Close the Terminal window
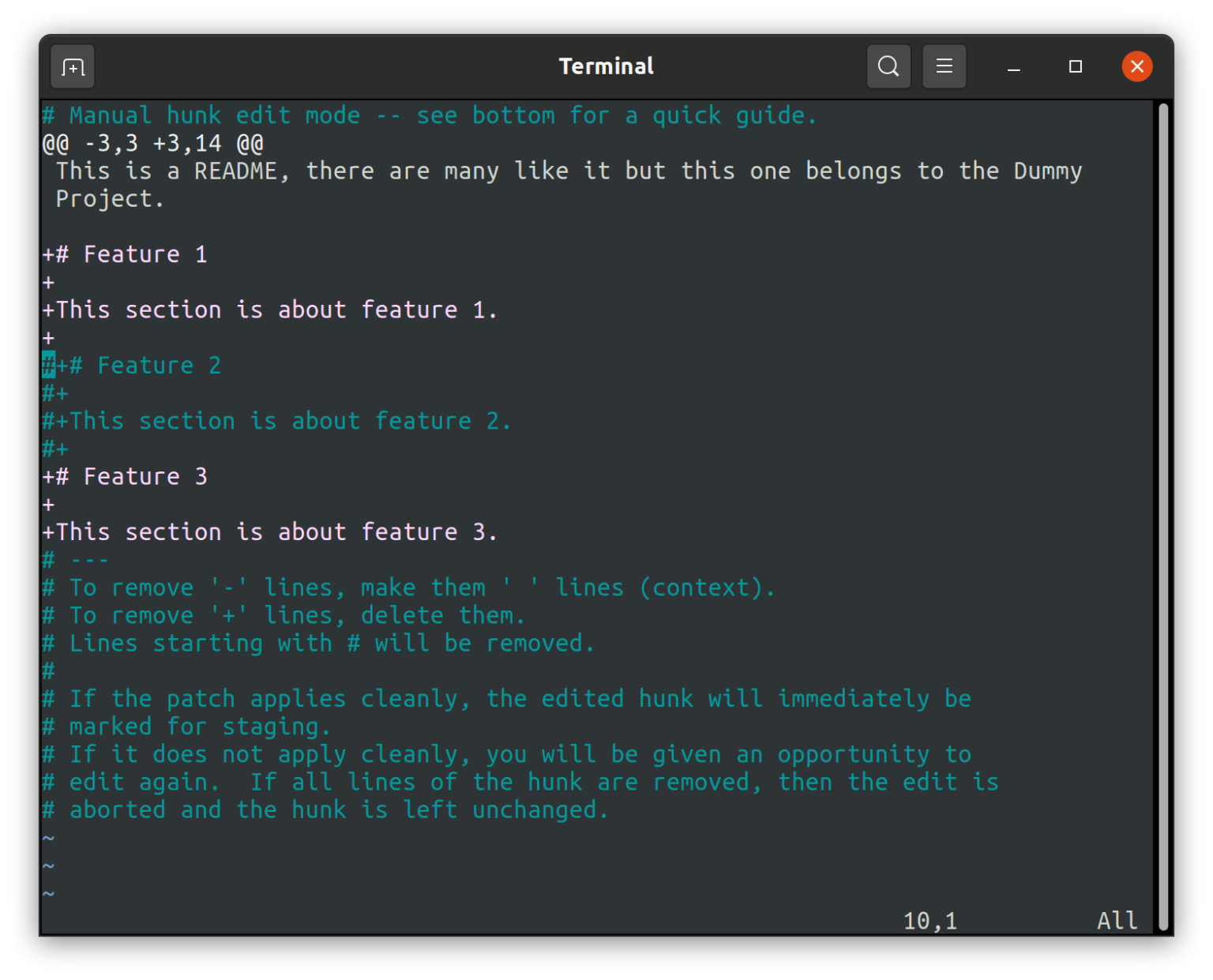Viewport: 1213px width, 980px height. 1136,66
